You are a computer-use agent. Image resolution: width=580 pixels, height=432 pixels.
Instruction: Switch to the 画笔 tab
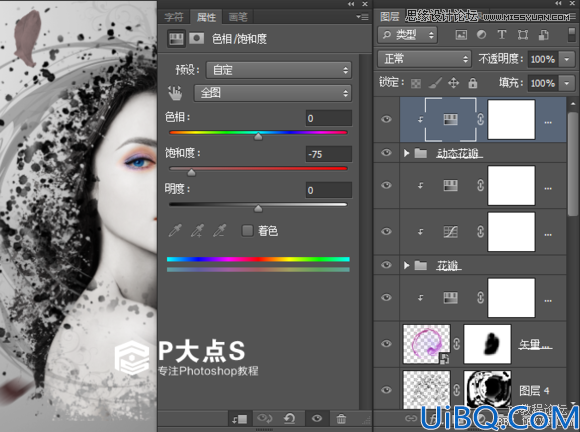(238, 17)
